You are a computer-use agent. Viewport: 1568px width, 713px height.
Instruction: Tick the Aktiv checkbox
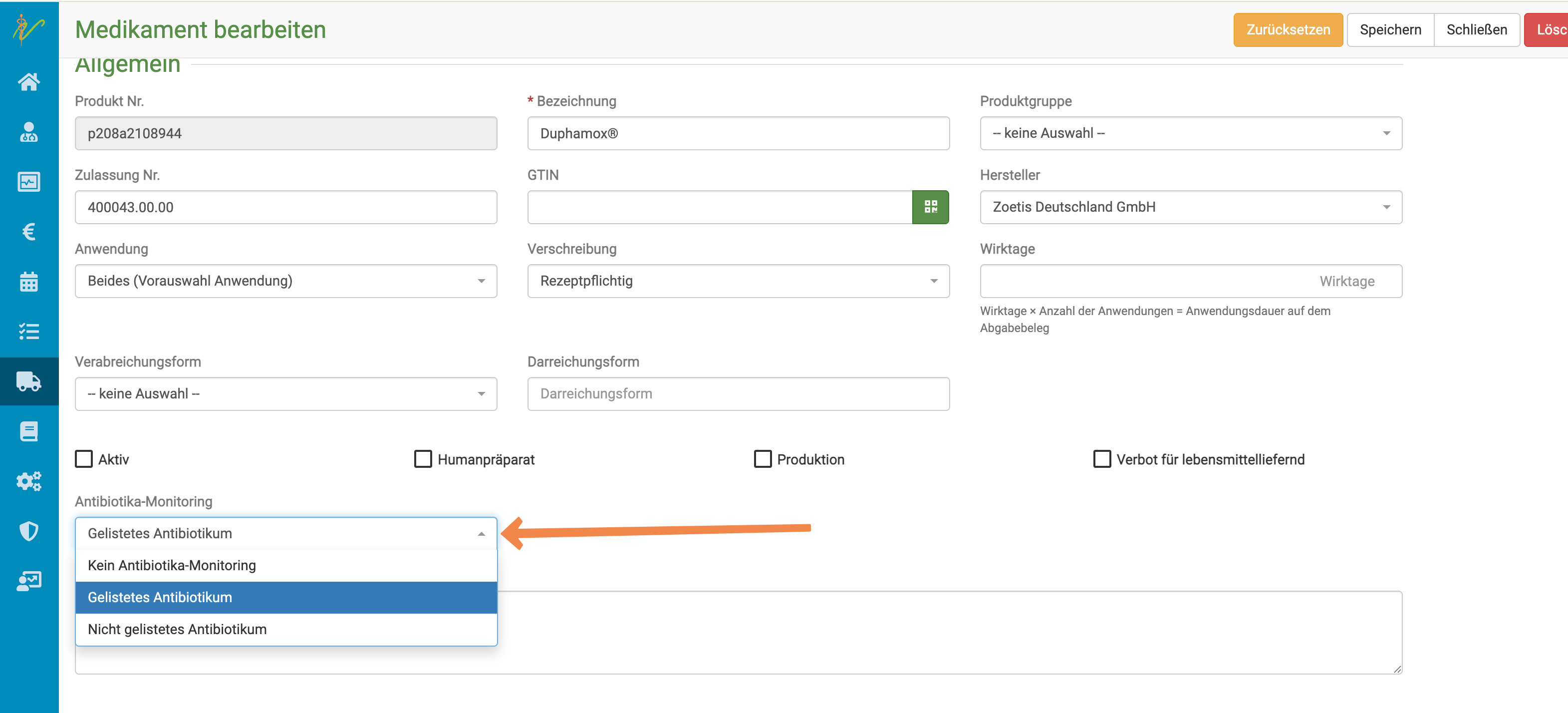point(83,458)
